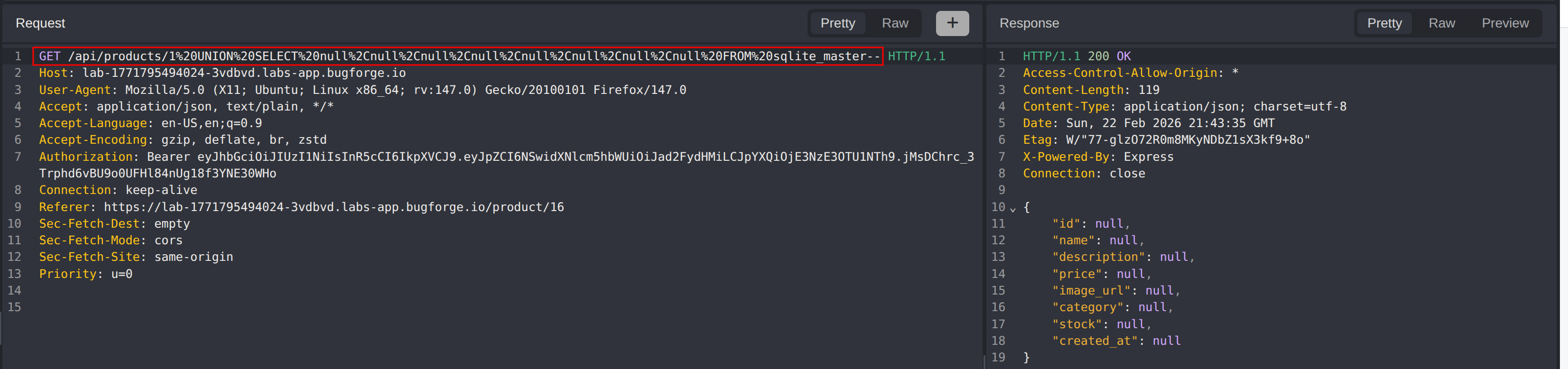The width and height of the screenshot is (1568, 369).
Task: Click the HTTP/1.1 200 OK status line
Action: (x=1076, y=56)
